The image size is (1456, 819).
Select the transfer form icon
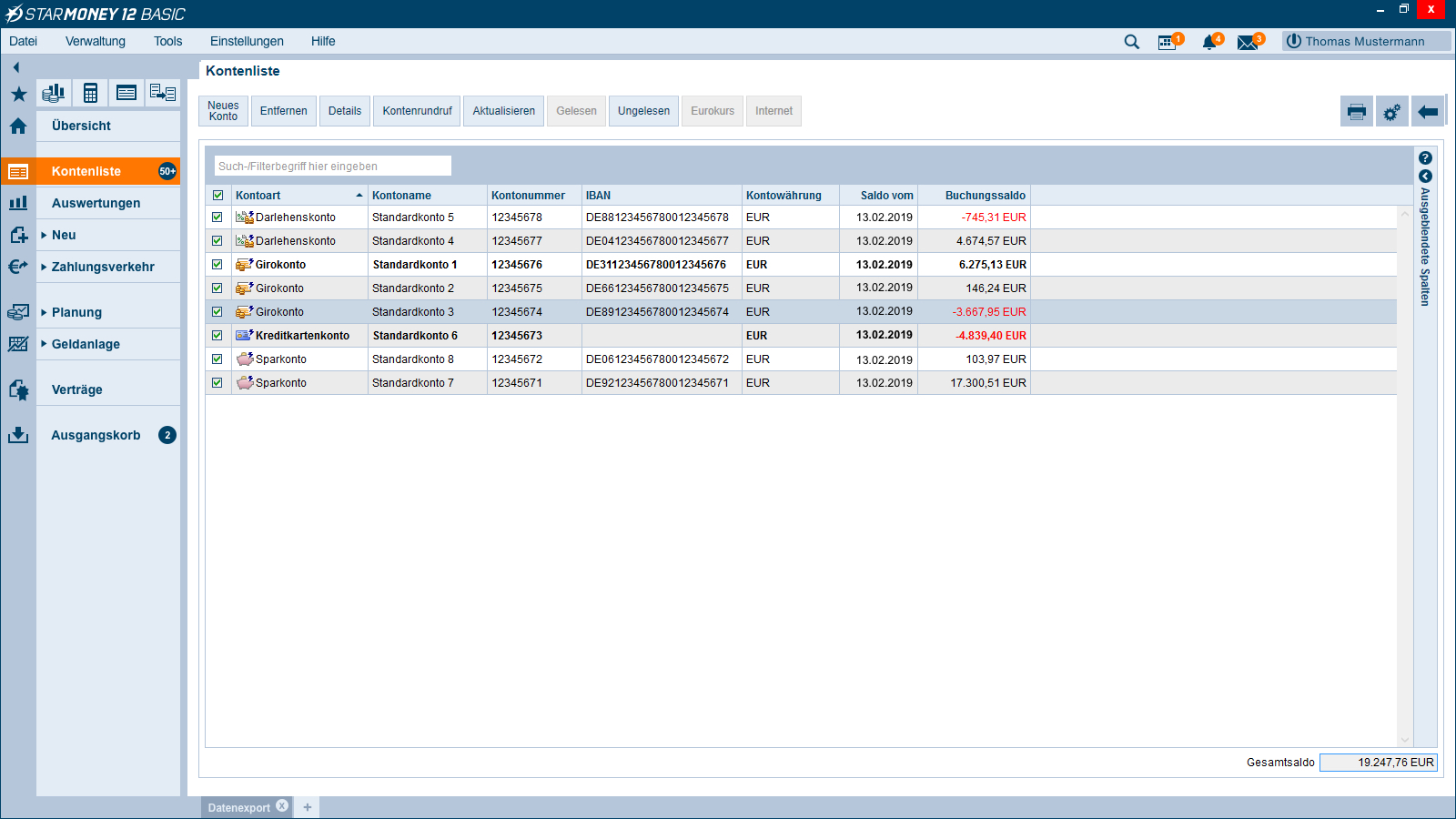pyautogui.click(x=163, y=92)
